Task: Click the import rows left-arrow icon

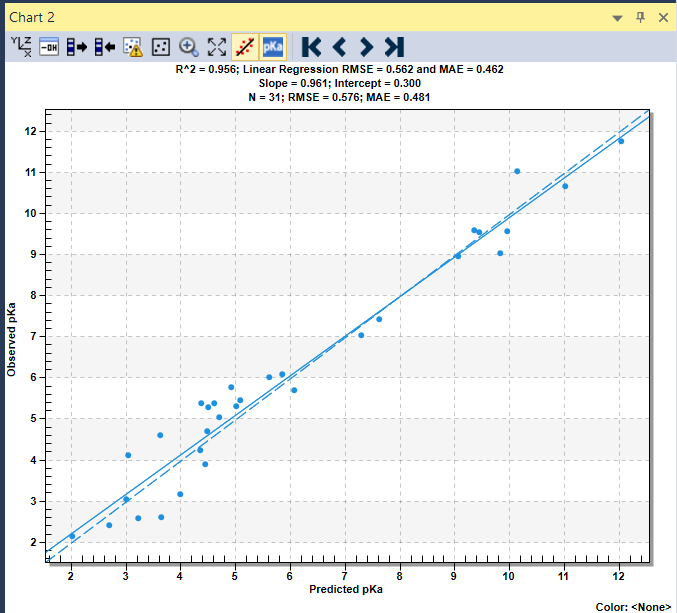Action: (105, 47)
